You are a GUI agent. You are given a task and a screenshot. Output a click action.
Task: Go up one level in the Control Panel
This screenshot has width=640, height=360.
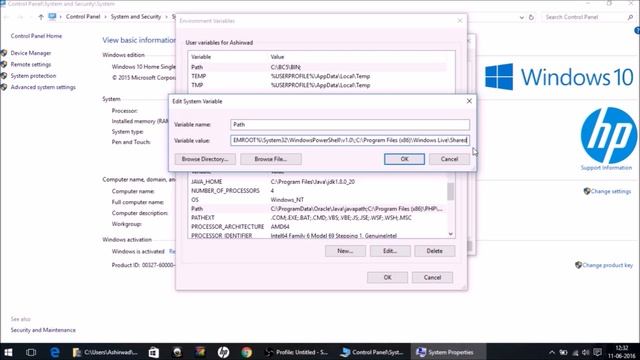40,17
